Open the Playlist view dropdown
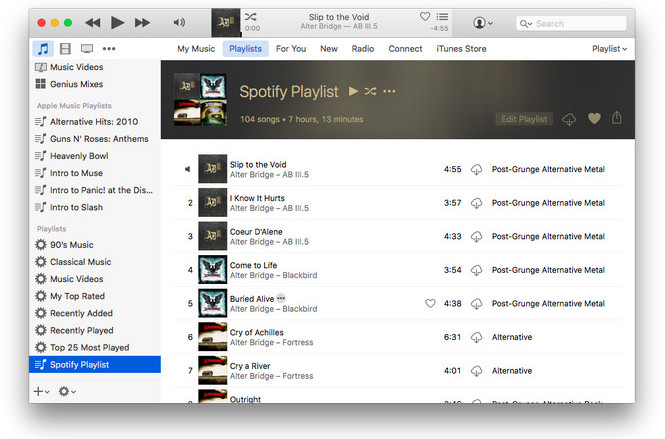 click(609, 49)
